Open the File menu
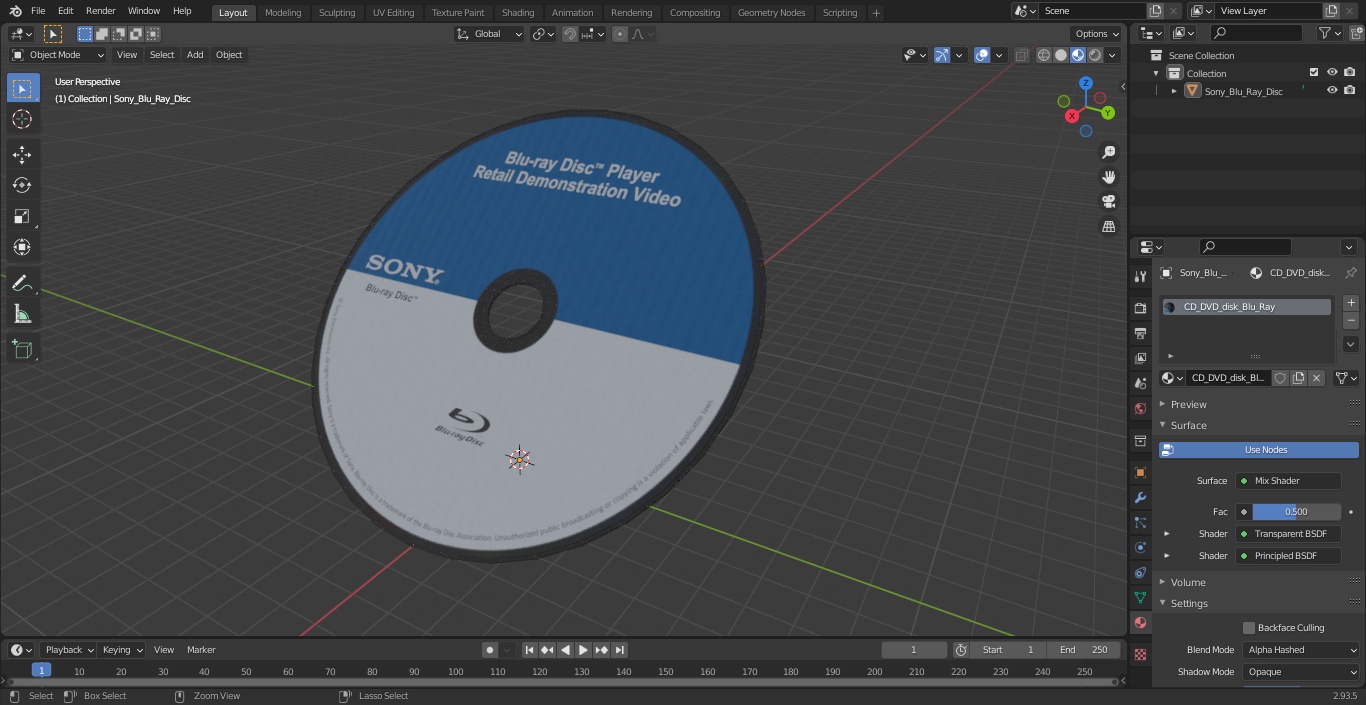The height and width of the screenshot is (705, 1366). pyautogui.click(x=38, y=11)
